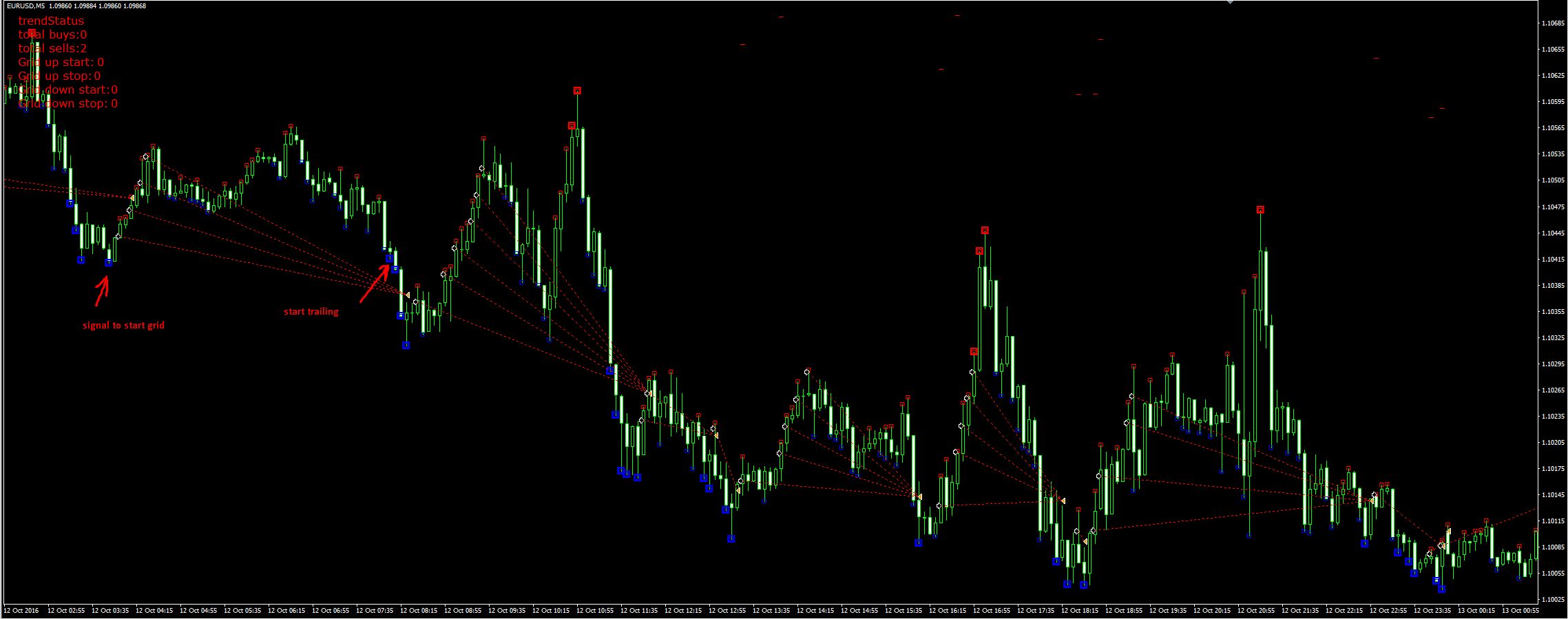Click the '12 Oct 12:15' time axis label
Viewport: 1568px width, 619px height.
[x=683, y=611]
